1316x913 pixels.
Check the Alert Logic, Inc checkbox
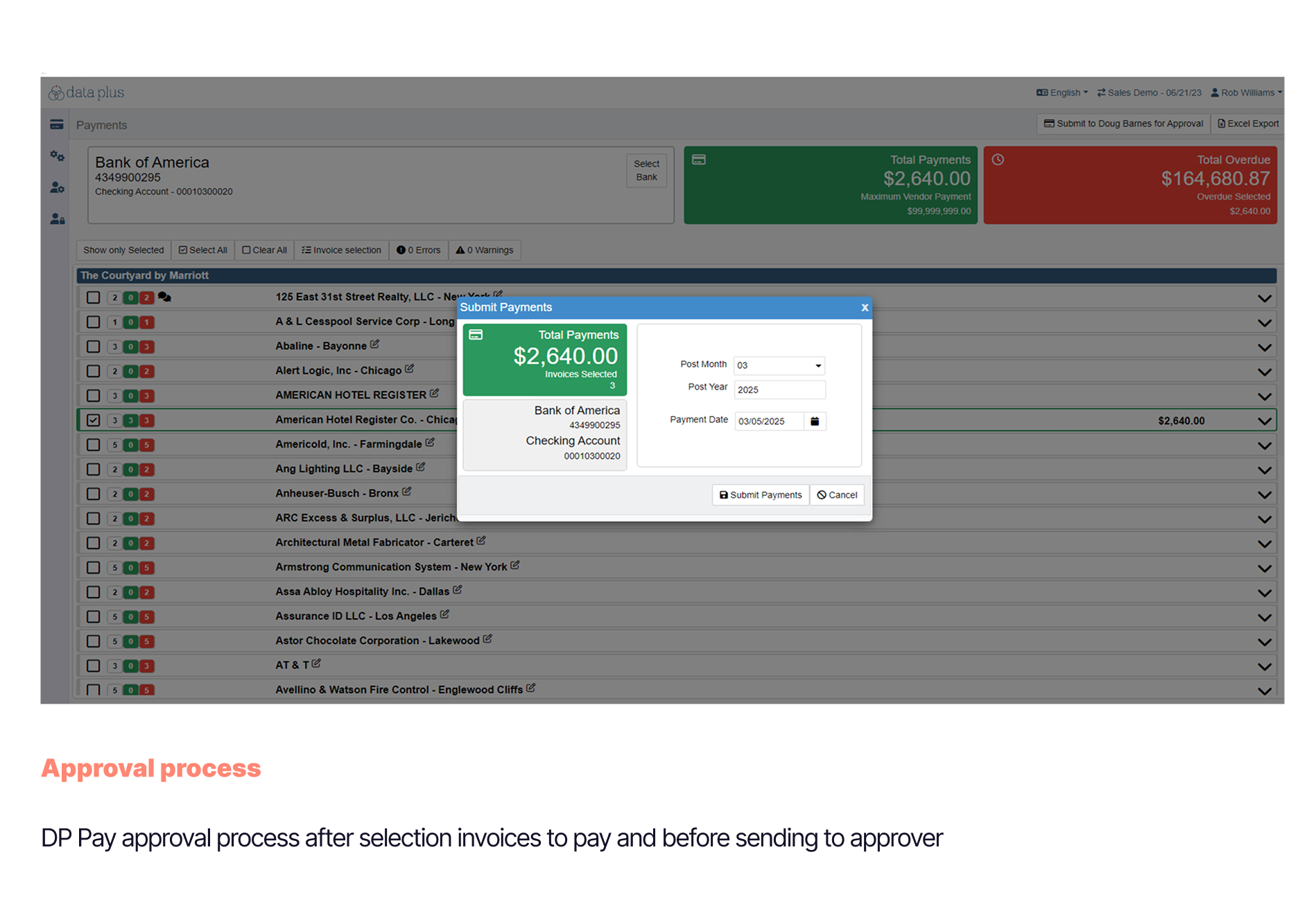click(94, 371)
